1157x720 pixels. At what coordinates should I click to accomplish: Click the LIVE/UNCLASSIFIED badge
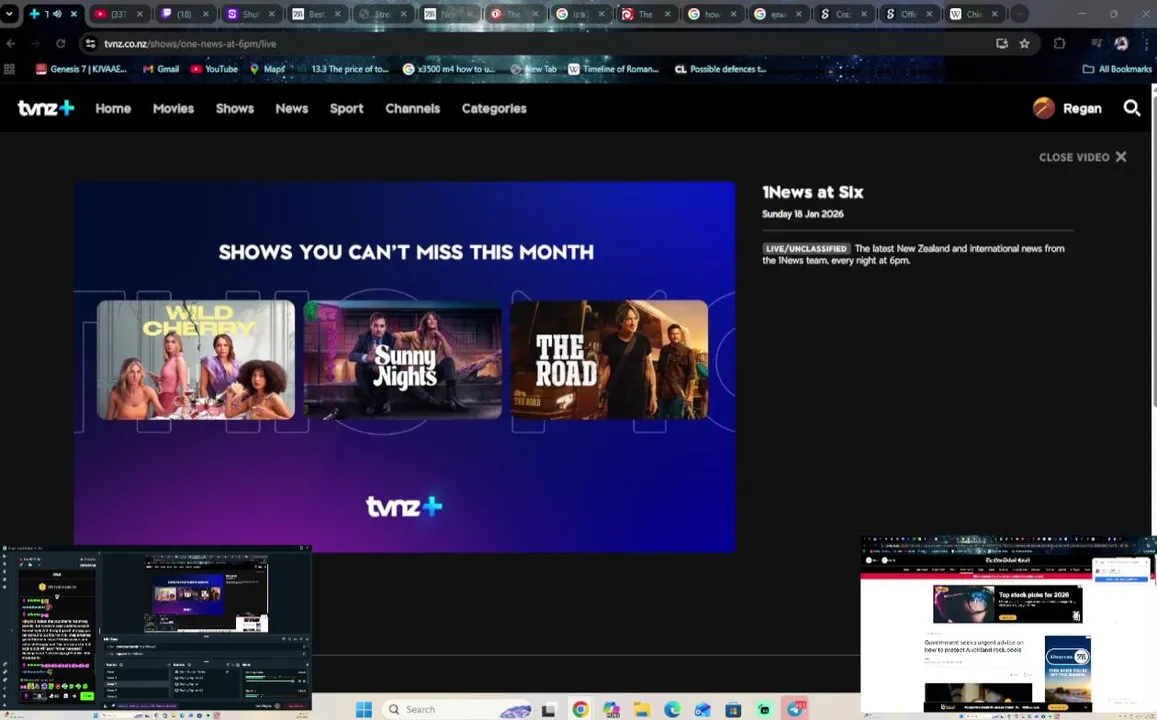pyautogui.click(x=807, y=249)
